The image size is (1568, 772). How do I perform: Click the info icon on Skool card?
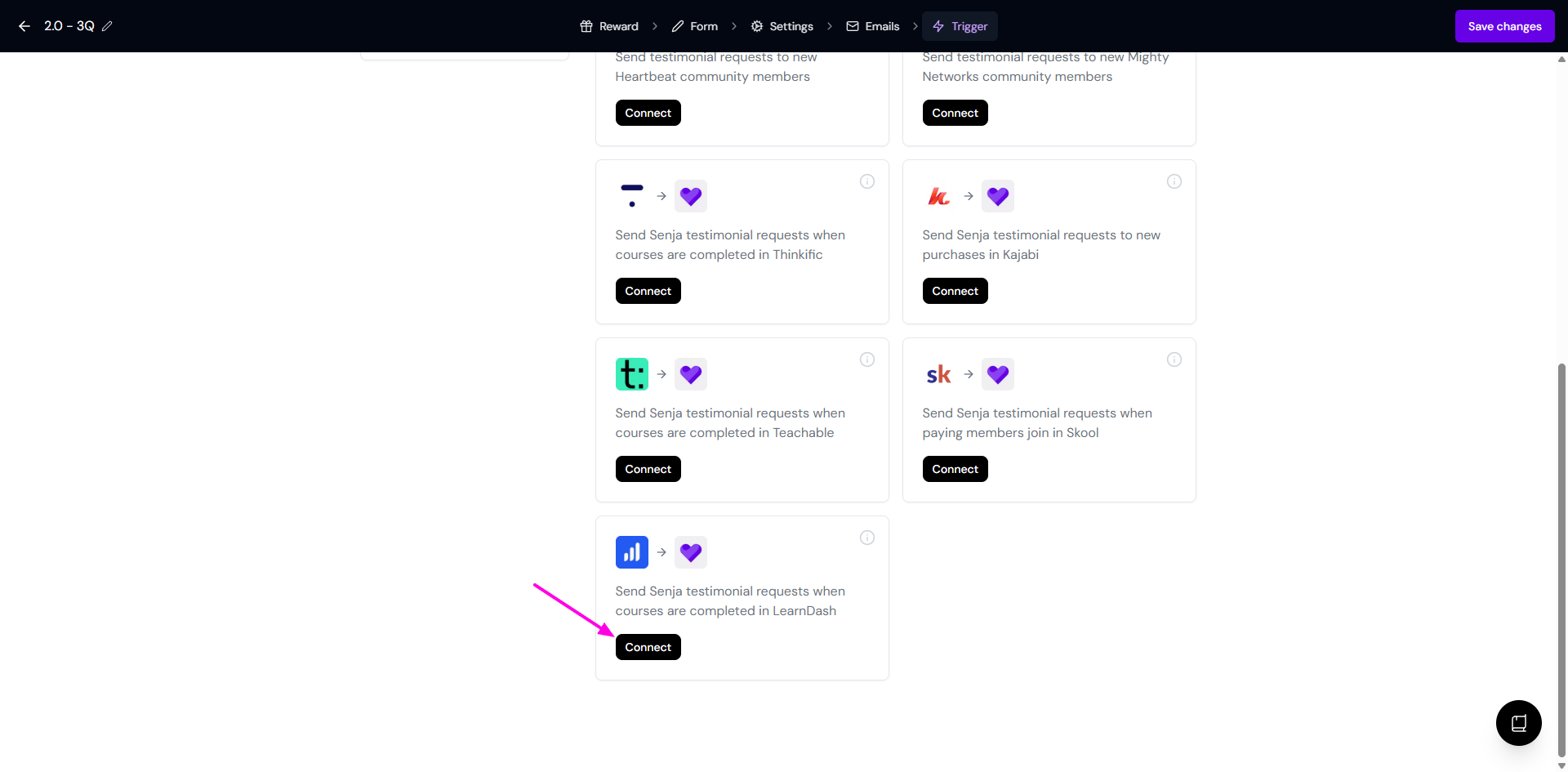coord(1174,359)
